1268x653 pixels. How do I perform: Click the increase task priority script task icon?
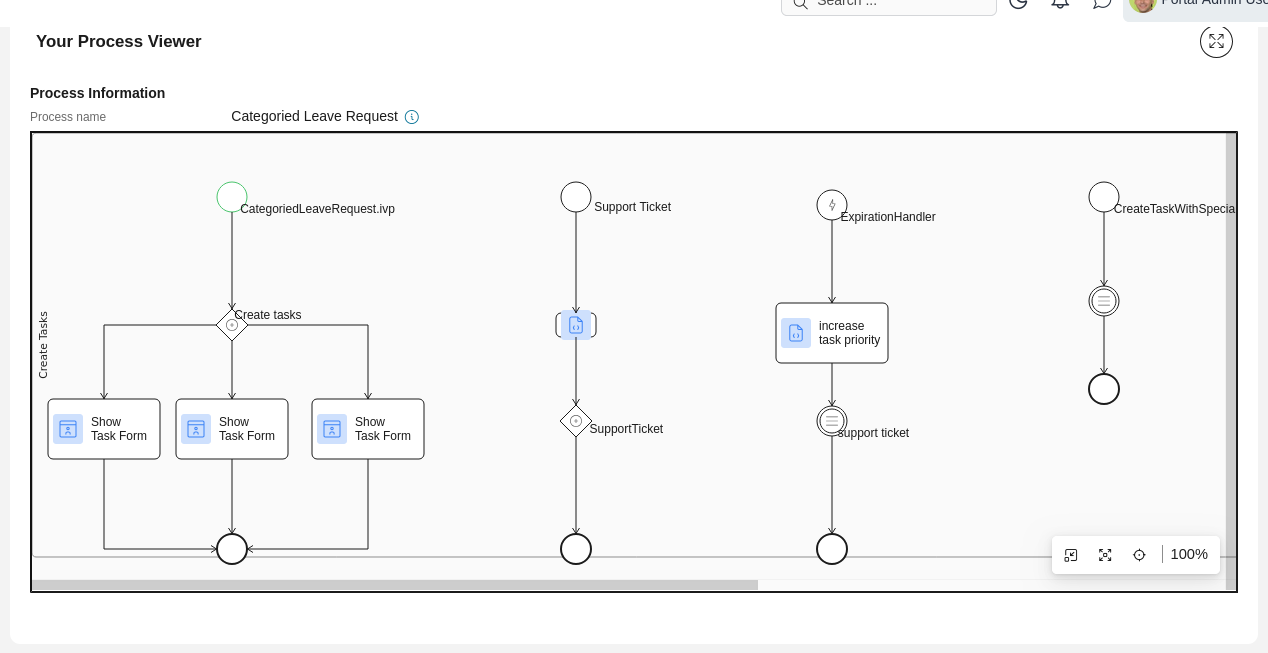point(796,333)
